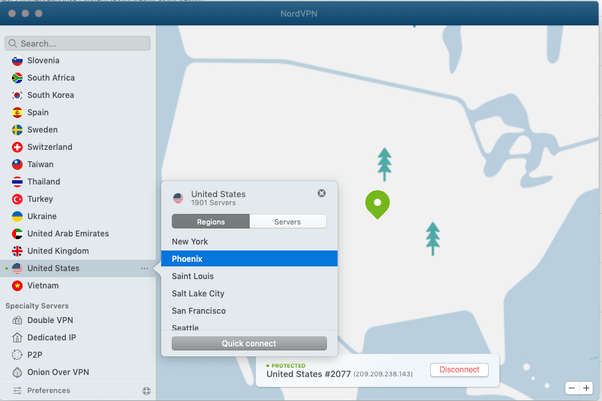Select New York region

[249, 242]
